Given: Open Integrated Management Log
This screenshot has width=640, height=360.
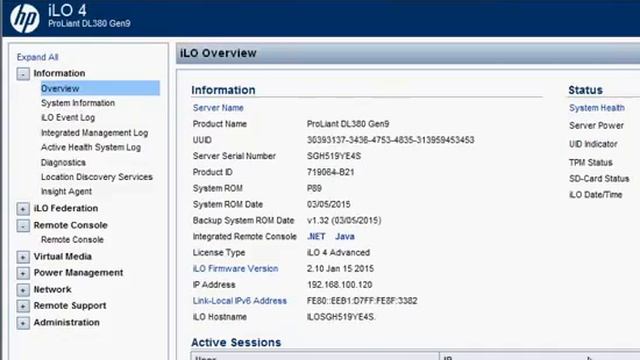Looking at the screenshot, I should tap(94, 133).
